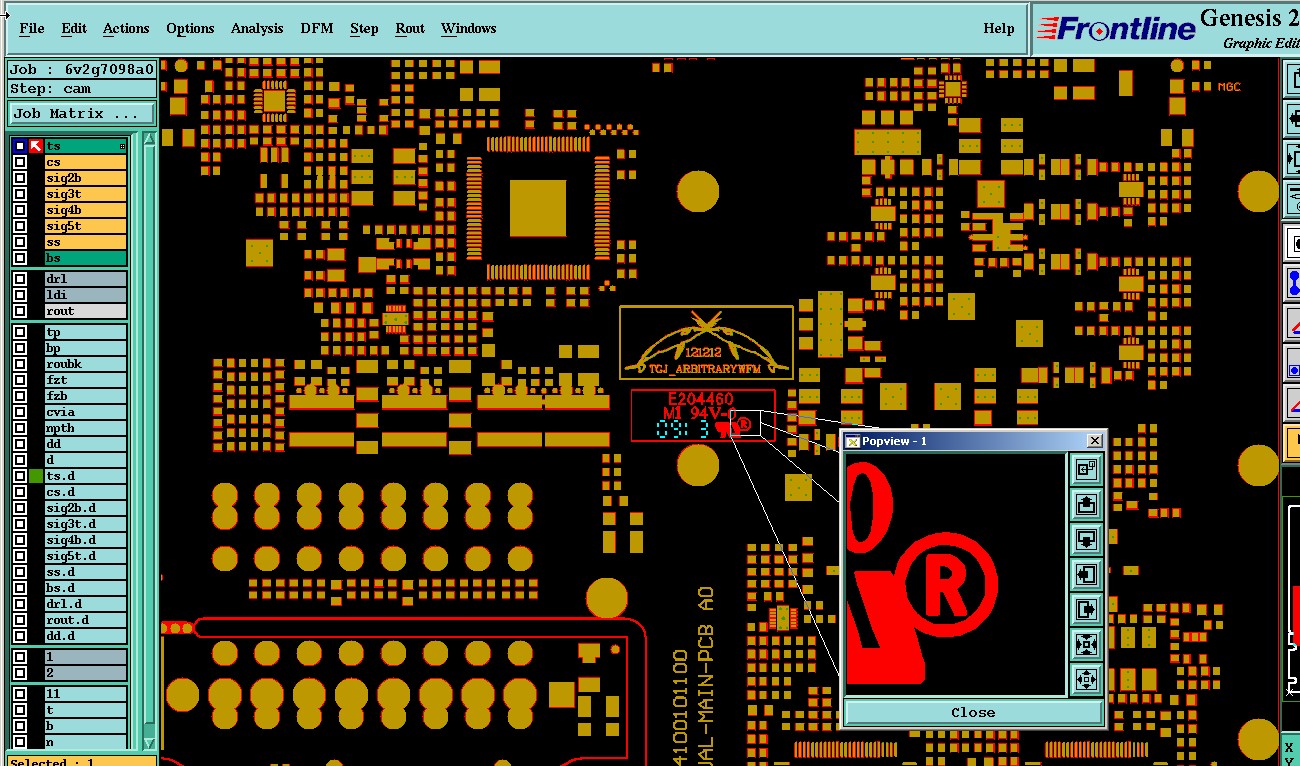Select the drl.d layer name
Screen dimensions: 1300x766
point(86,604)
